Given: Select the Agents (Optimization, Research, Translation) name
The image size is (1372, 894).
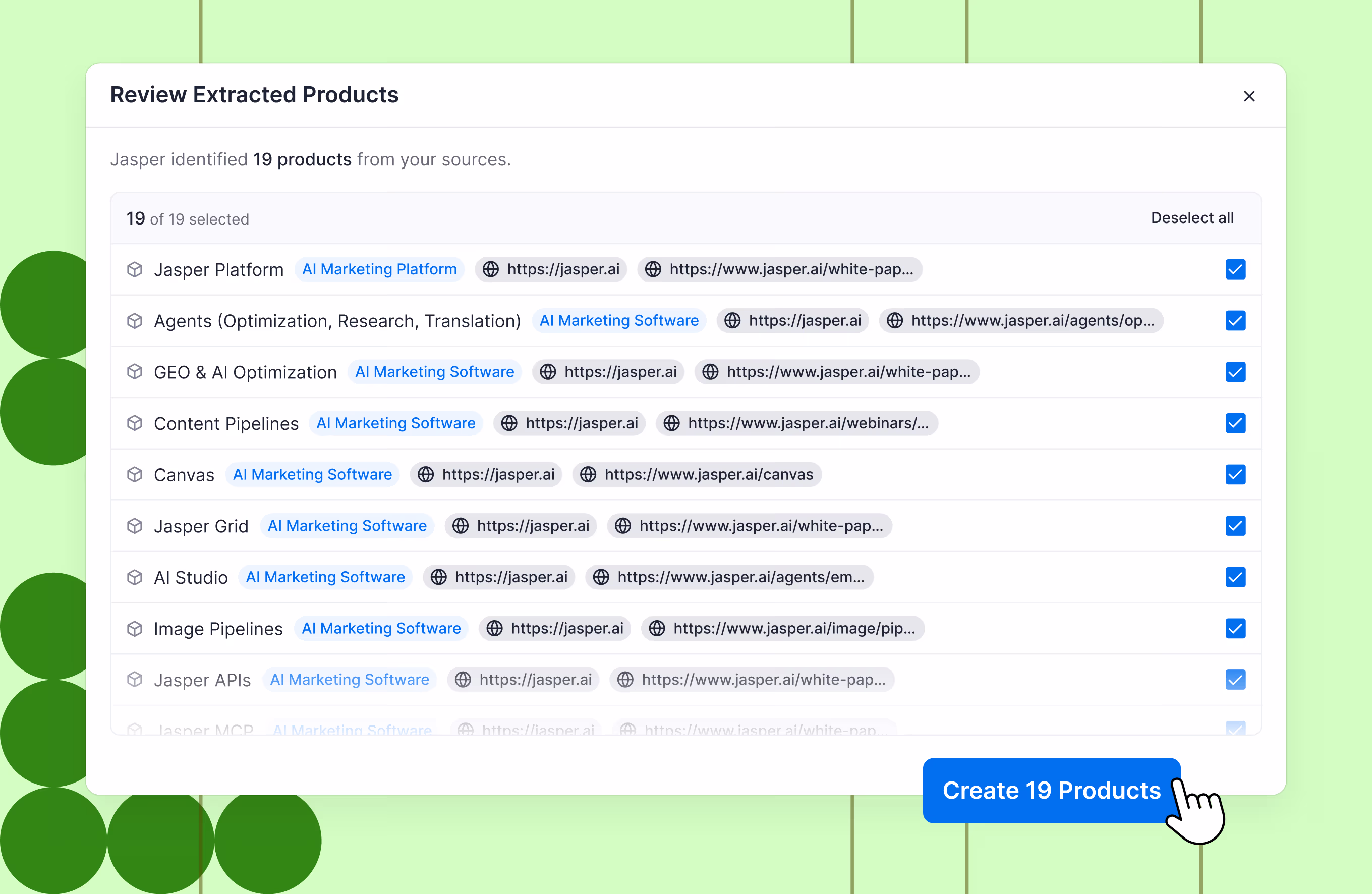Looking at the screenshot, I should coord(337,321).
